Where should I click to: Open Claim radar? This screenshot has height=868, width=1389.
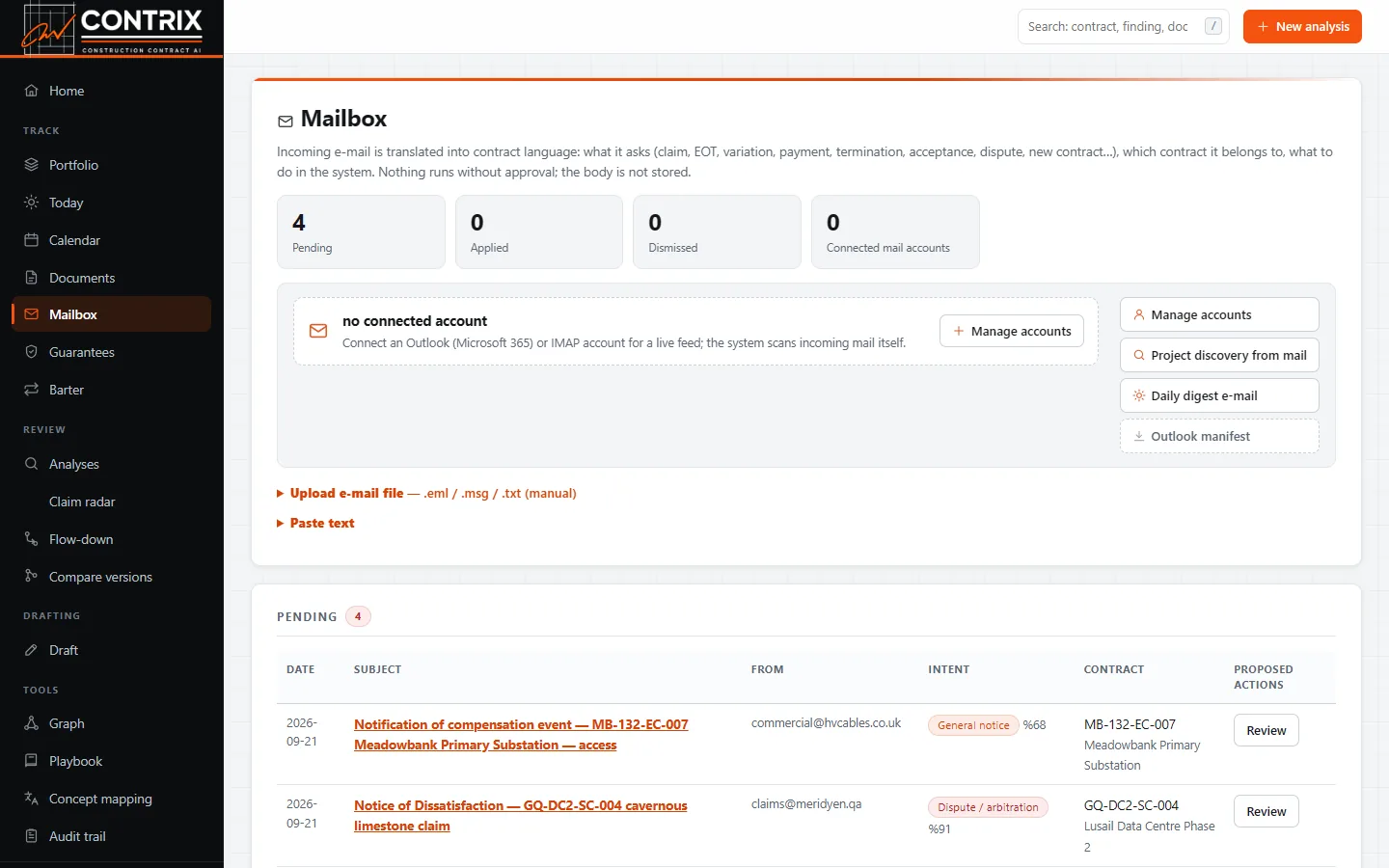[x=111, y=502]
